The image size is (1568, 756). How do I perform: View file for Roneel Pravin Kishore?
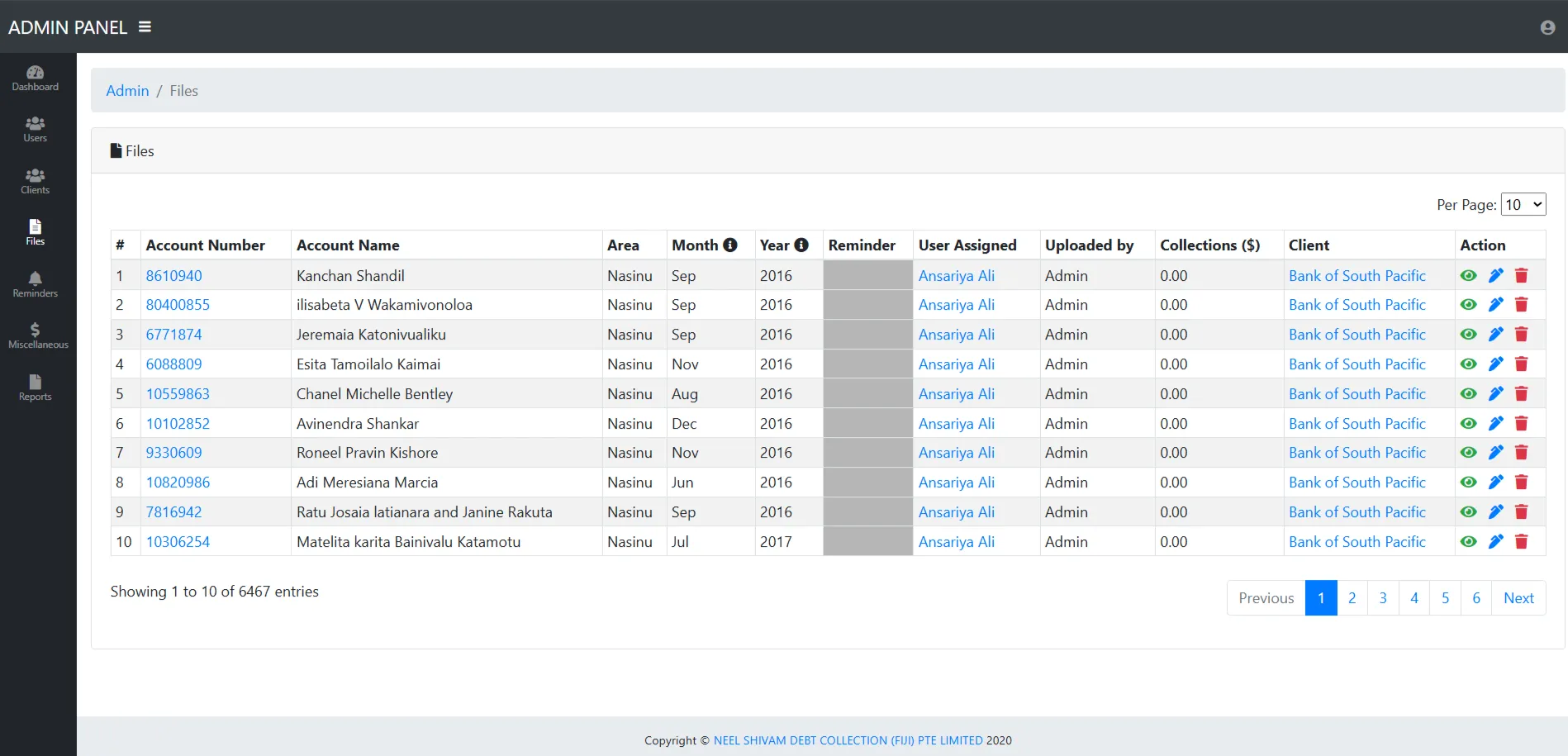1468,453
